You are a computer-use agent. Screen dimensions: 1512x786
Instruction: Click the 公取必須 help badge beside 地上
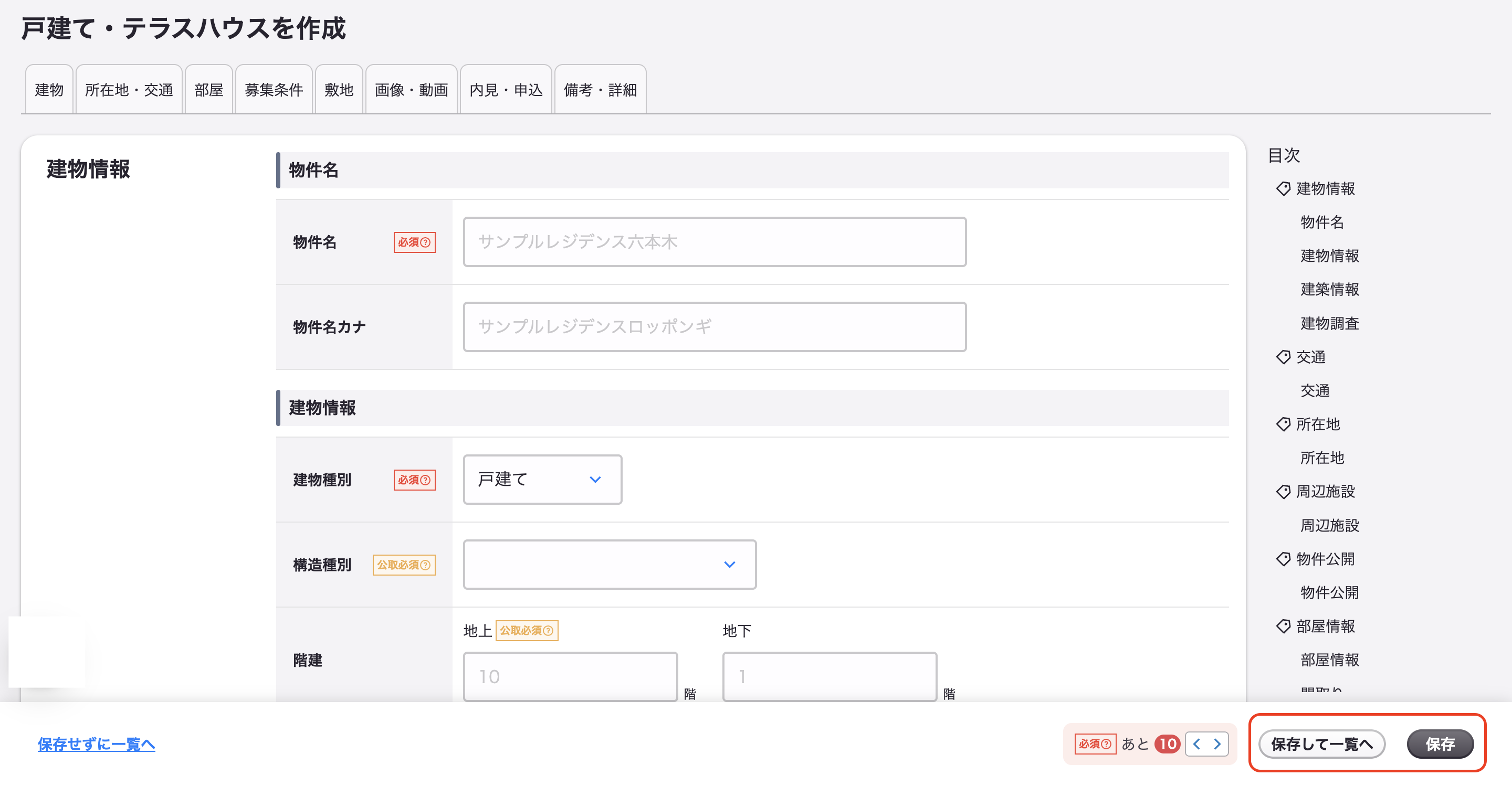pyautogui.click(x=527, y=631)
